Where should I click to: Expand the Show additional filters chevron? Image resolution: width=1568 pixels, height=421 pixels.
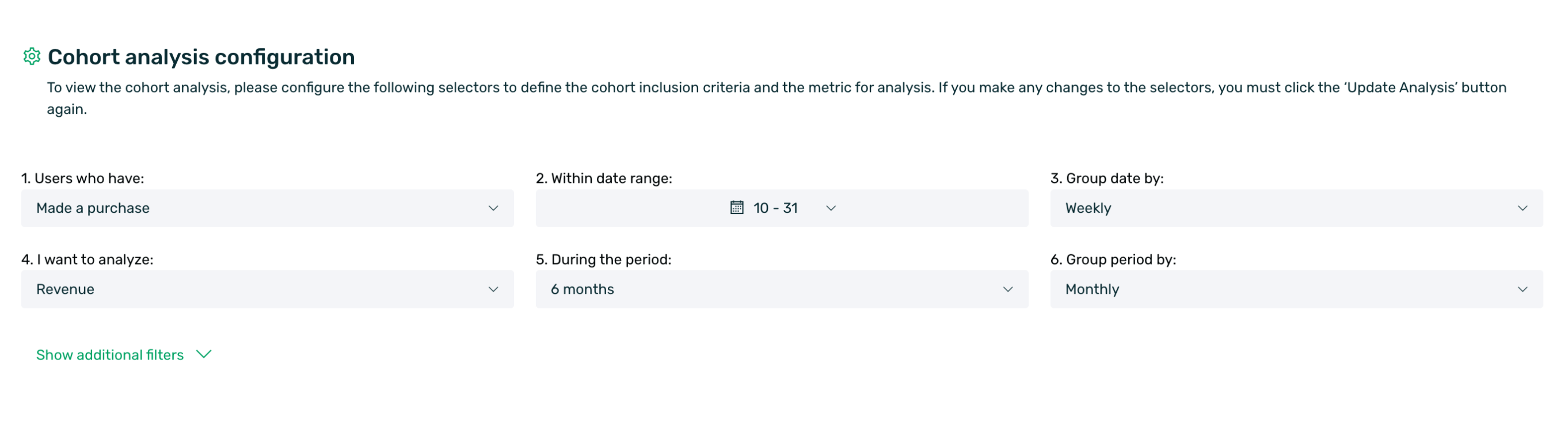click(204, 355)
